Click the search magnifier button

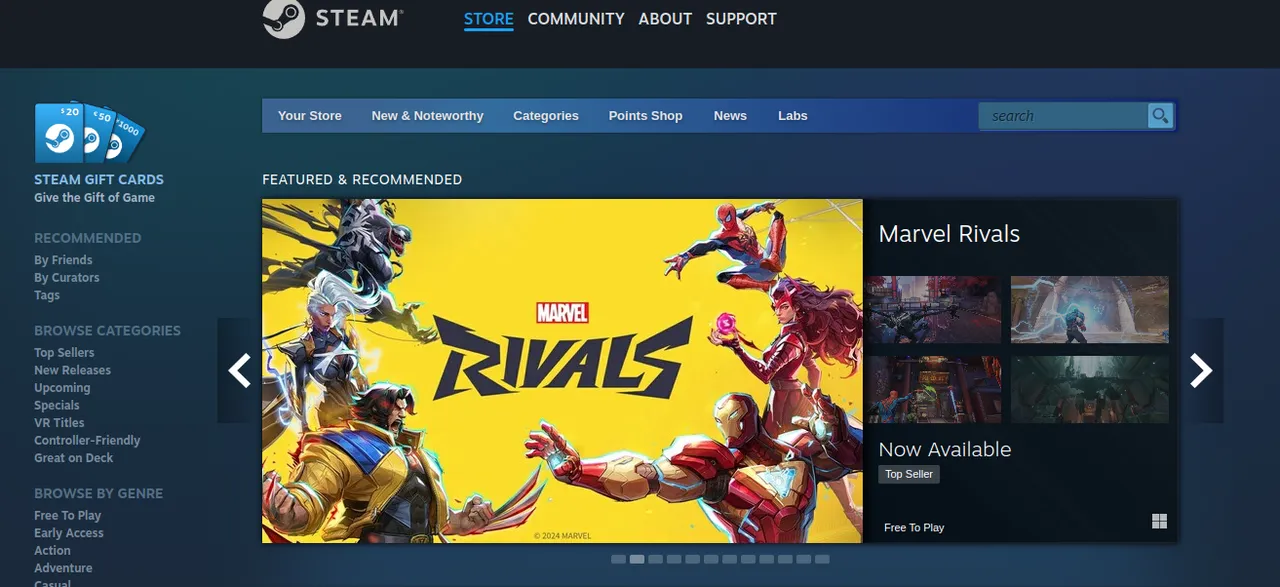click(1160, 116)
